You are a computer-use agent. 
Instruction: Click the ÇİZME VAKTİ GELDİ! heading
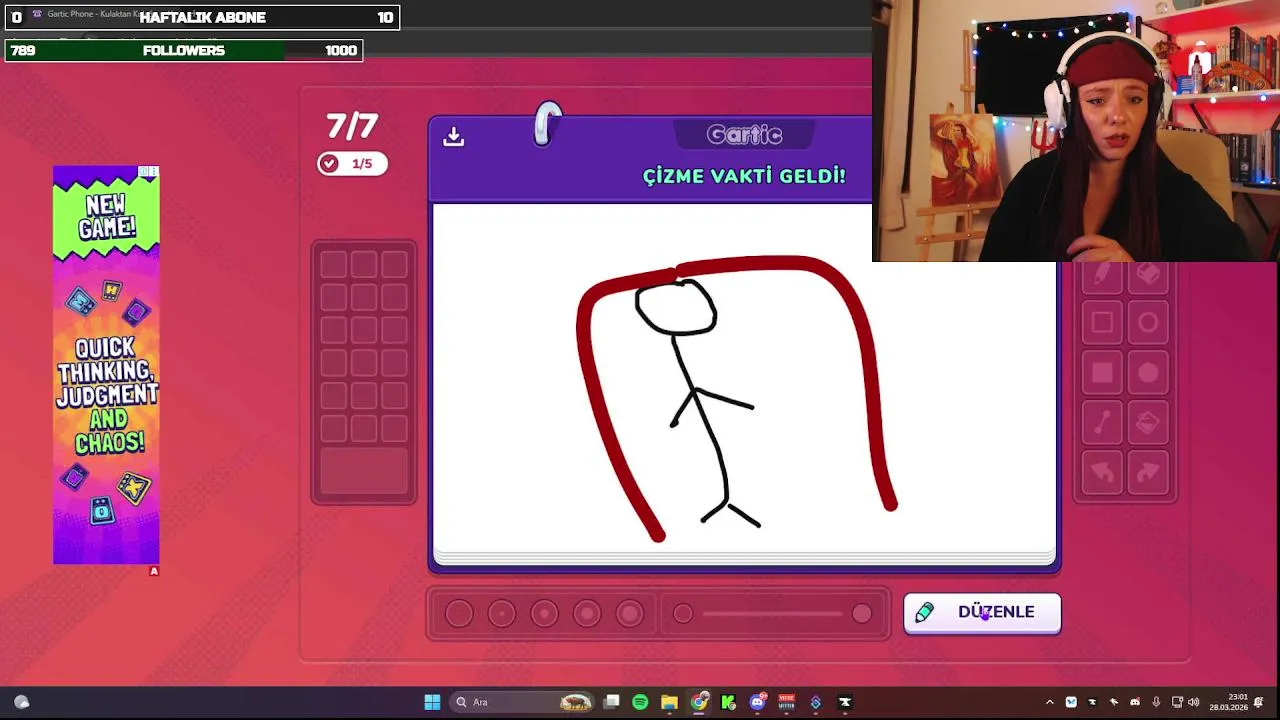coord(744,176)
